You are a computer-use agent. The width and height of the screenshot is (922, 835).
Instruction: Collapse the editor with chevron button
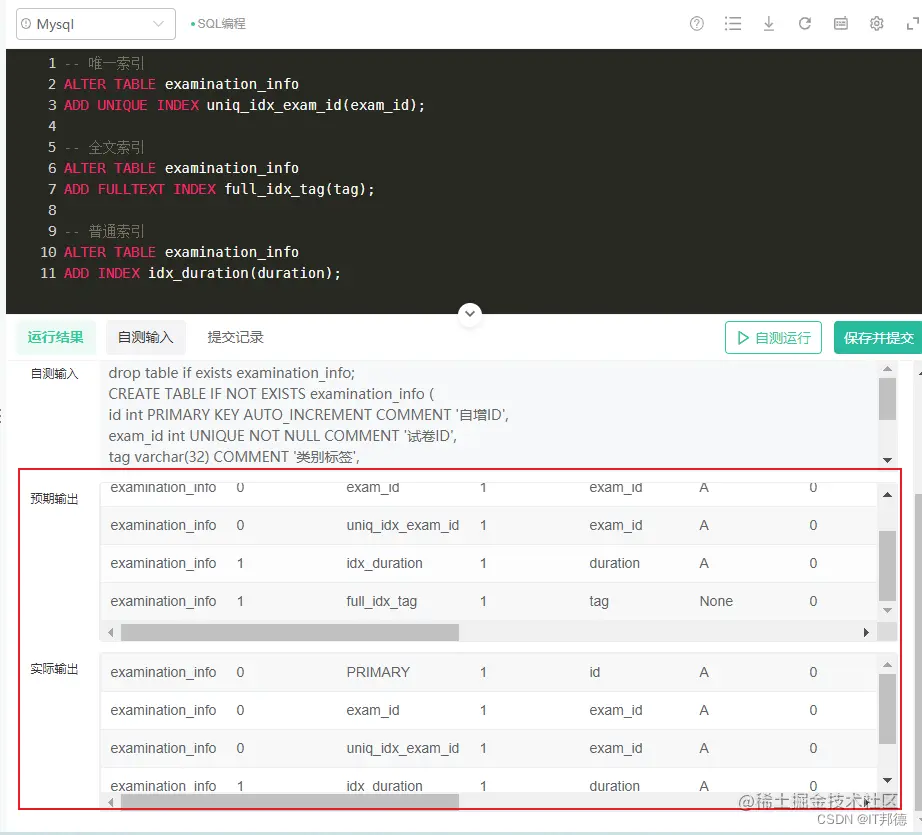coord(470,313)
